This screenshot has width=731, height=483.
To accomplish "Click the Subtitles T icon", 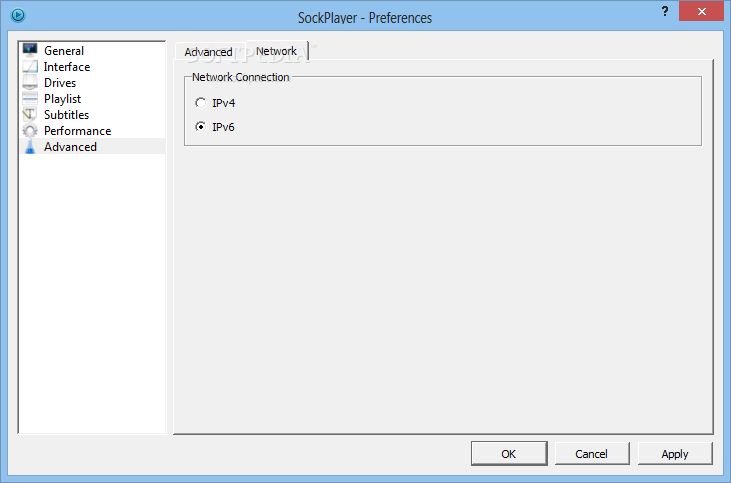I will tap(30, 115).
